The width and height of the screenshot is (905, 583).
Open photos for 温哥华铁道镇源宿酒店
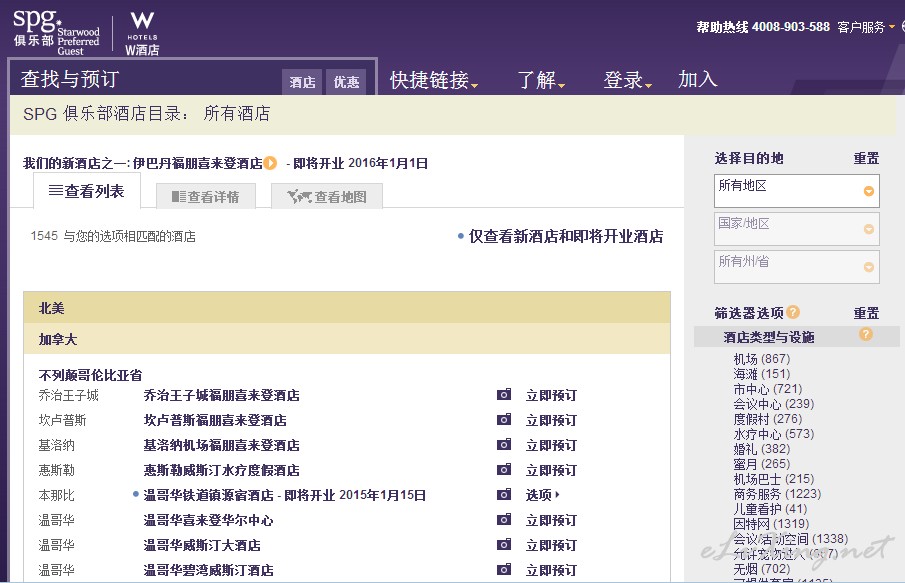point(504,495)
